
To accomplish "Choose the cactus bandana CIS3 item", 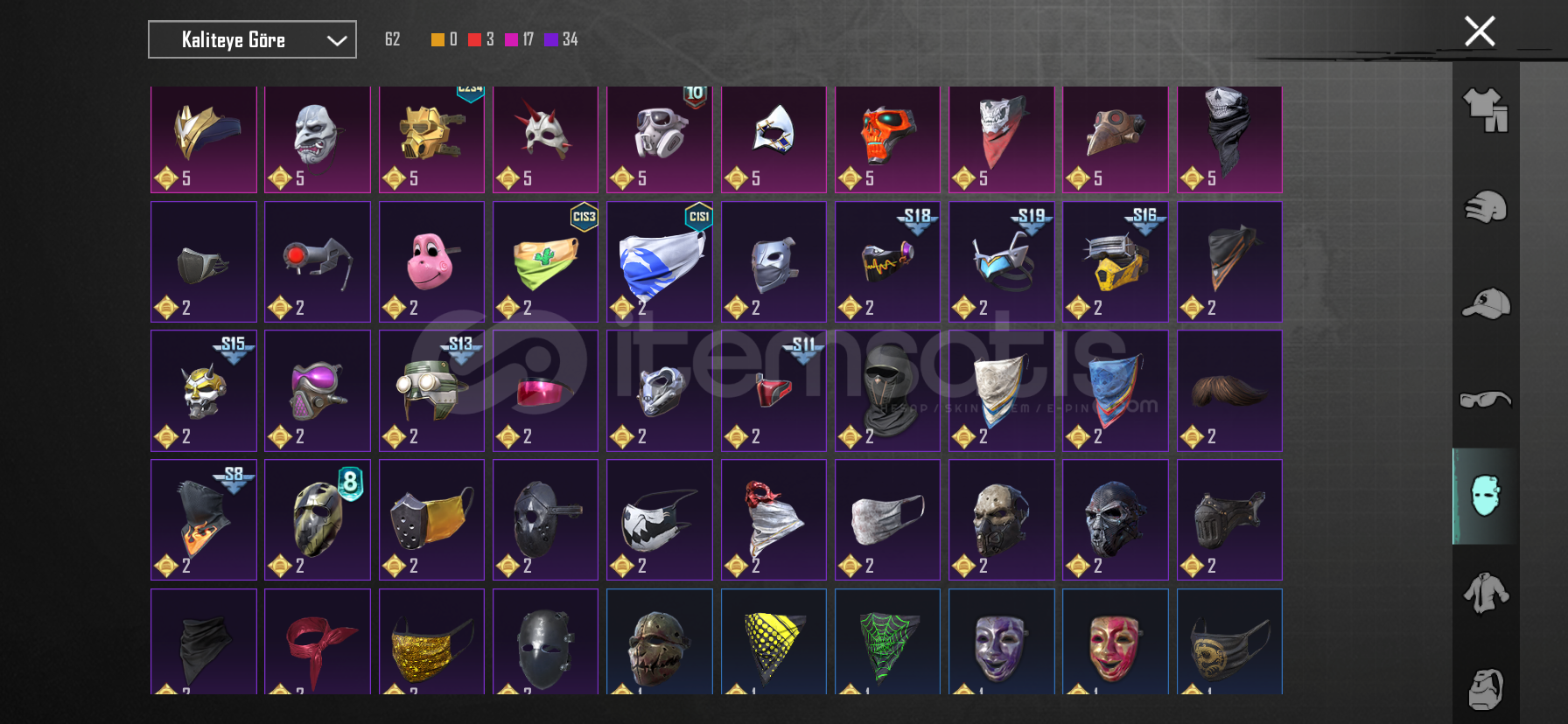I will point(545,261).
